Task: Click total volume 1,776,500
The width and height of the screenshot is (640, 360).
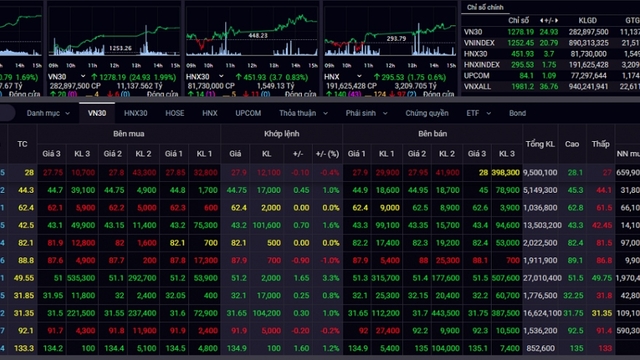Action: 540,296
